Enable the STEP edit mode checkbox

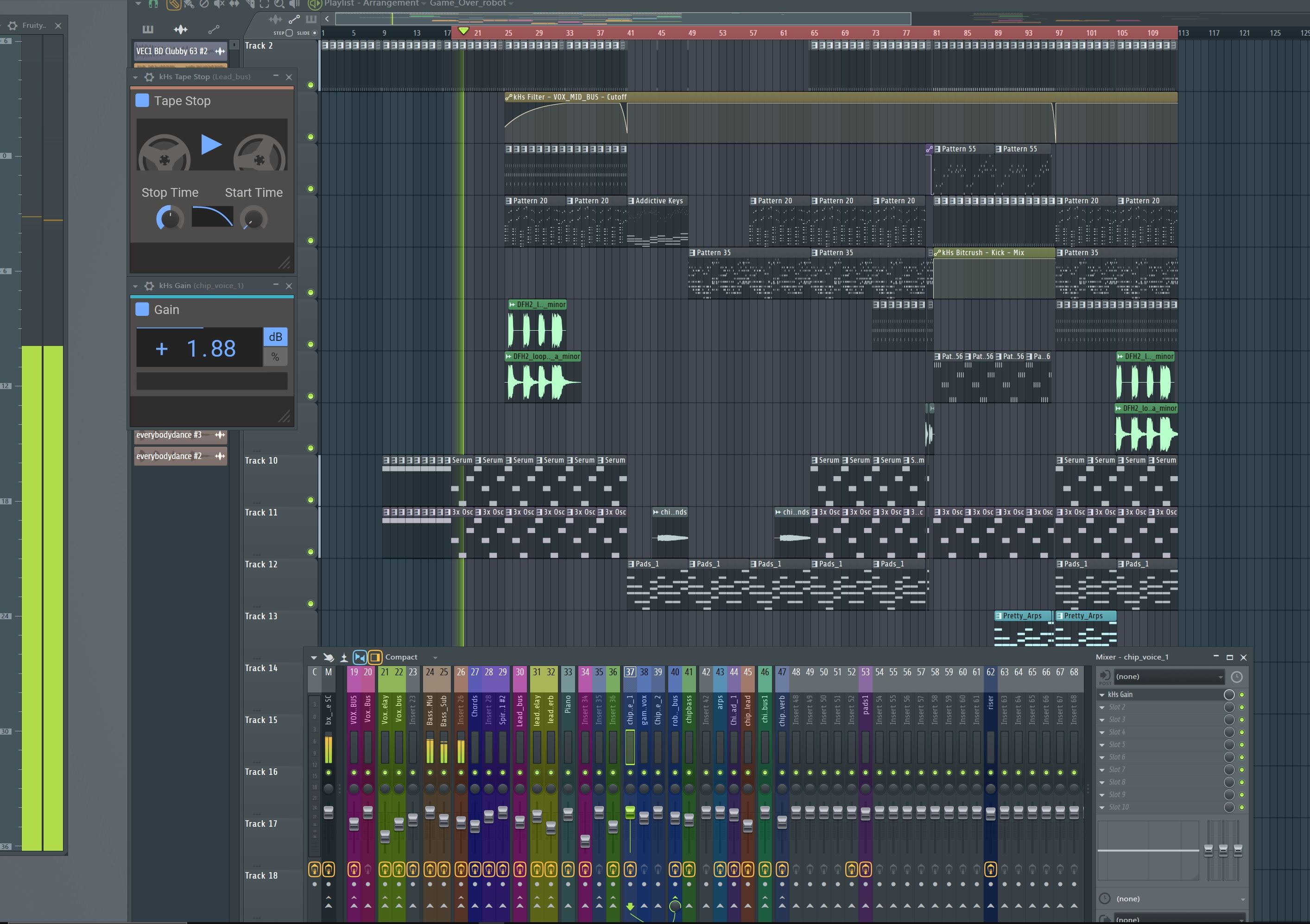click(x=289, y=33)
